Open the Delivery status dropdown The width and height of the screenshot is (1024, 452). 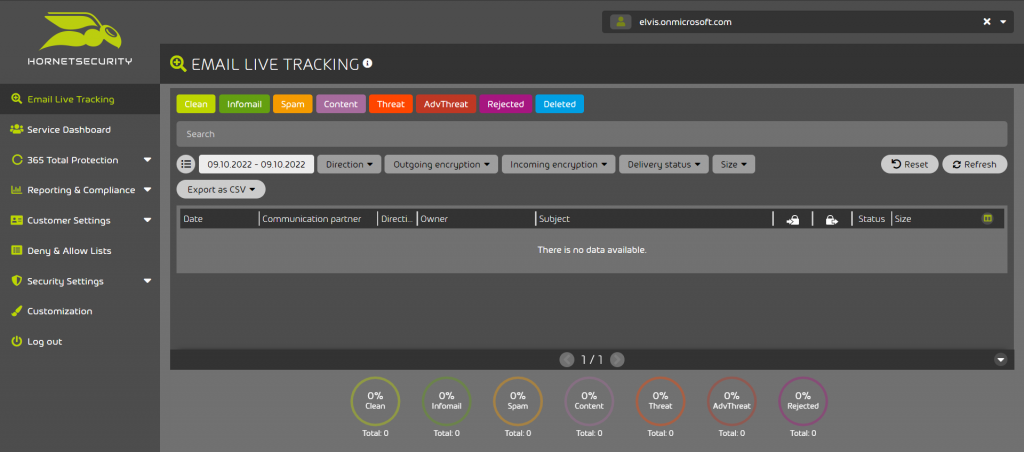(x=664, y=164)
